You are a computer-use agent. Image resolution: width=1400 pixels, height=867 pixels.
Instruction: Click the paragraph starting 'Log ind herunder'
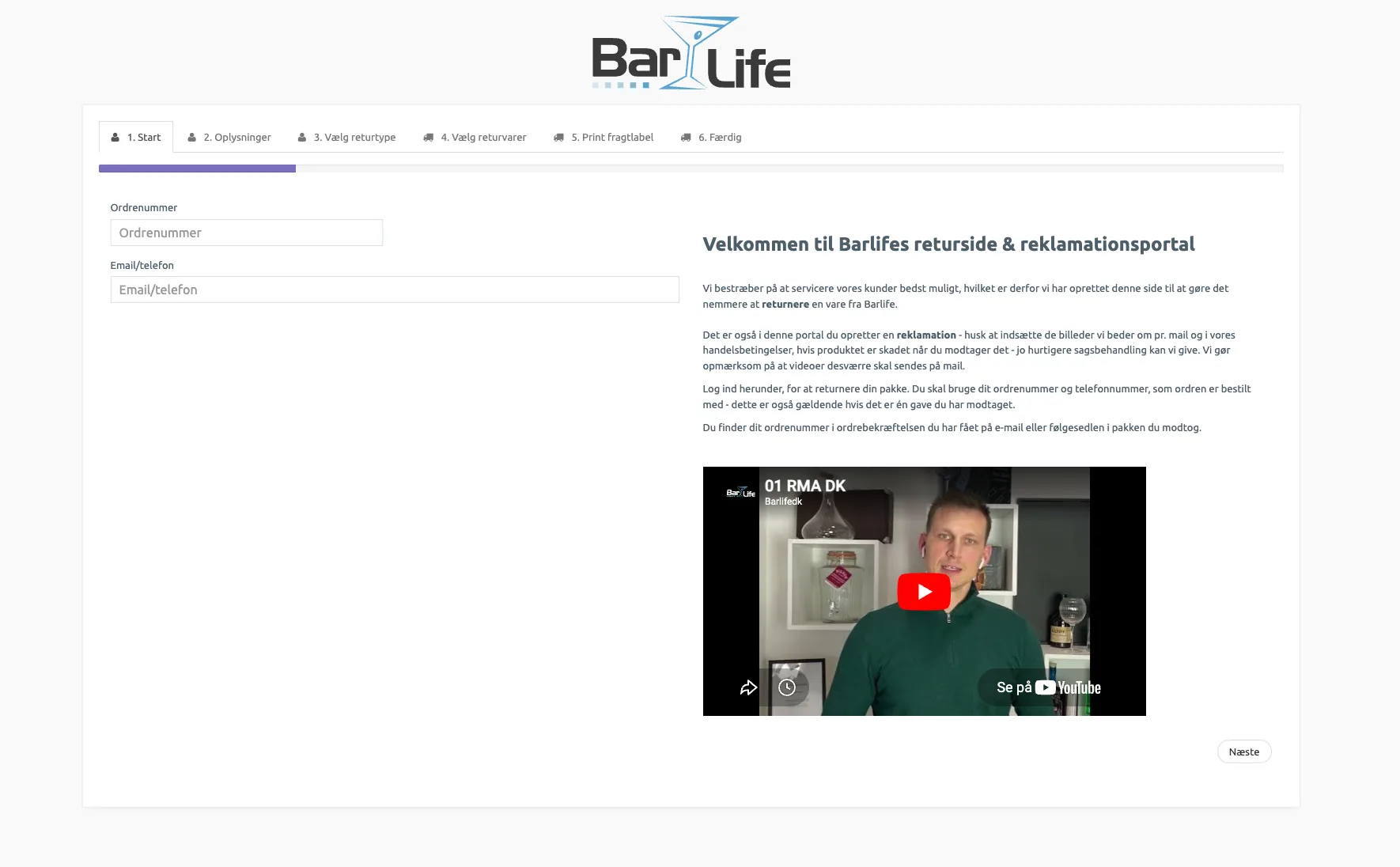977,396
